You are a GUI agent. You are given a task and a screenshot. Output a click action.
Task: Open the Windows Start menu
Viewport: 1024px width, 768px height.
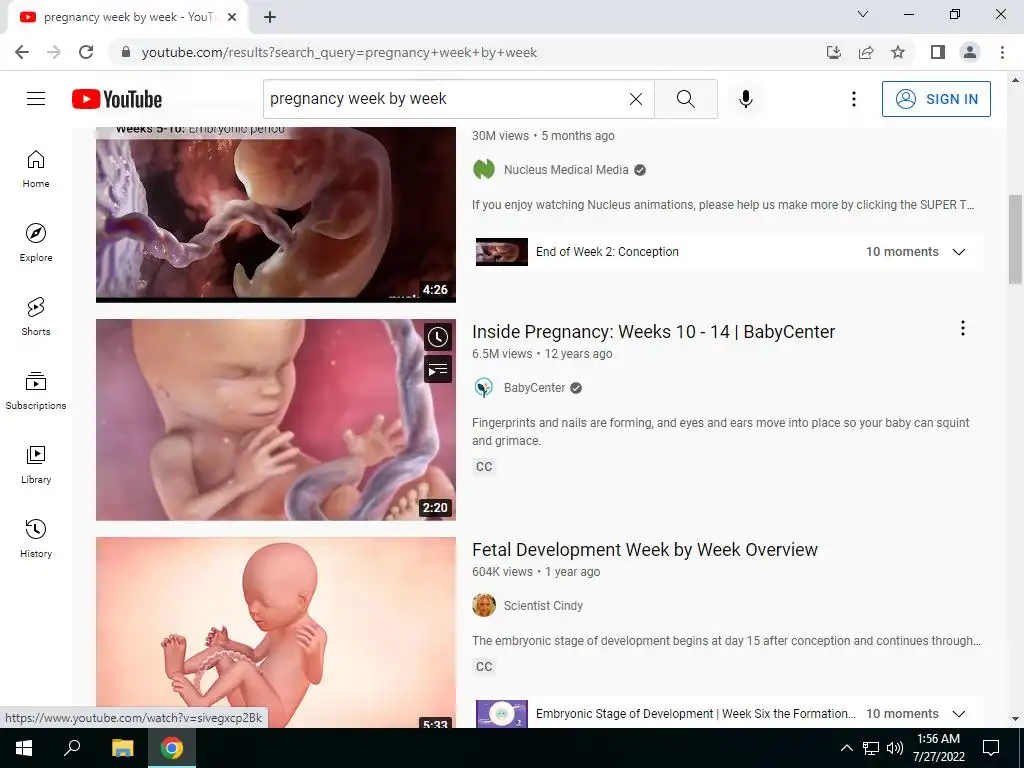click(x=24, y=748)
